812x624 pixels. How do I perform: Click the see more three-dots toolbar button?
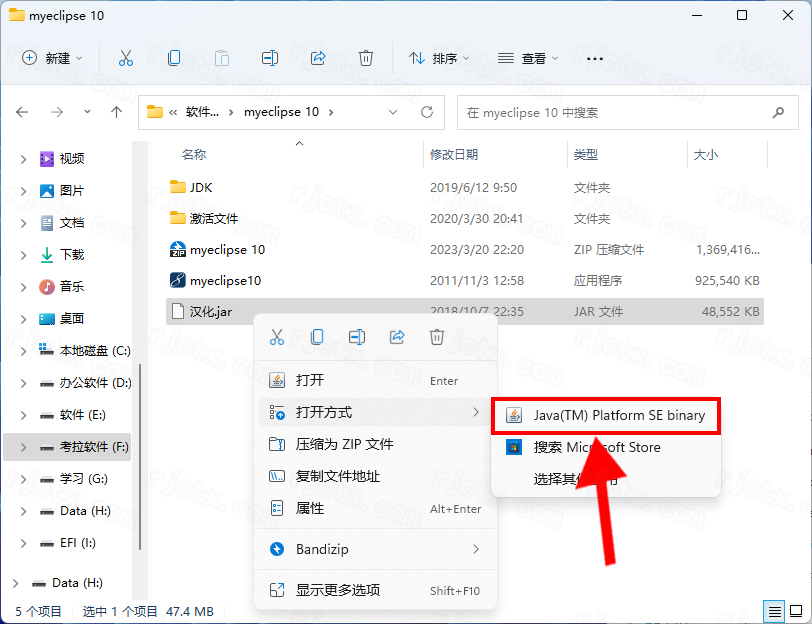tap(595, 58)
